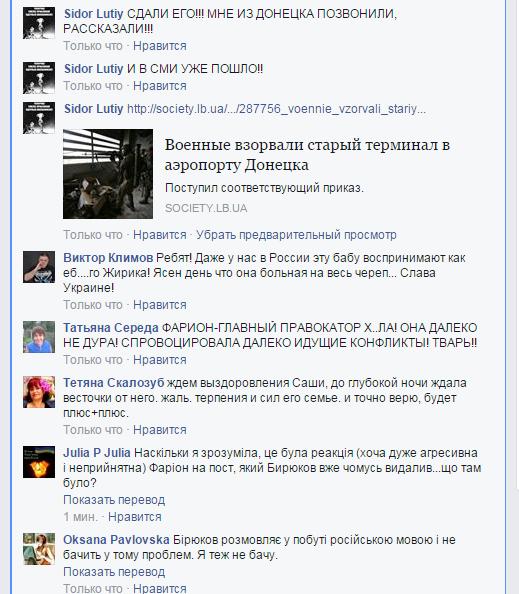This screenshot has height=594, width=519.
Task: Open Sidor Lutiy avatar beside lb.ua link
Action: click(x=39, y=118)
